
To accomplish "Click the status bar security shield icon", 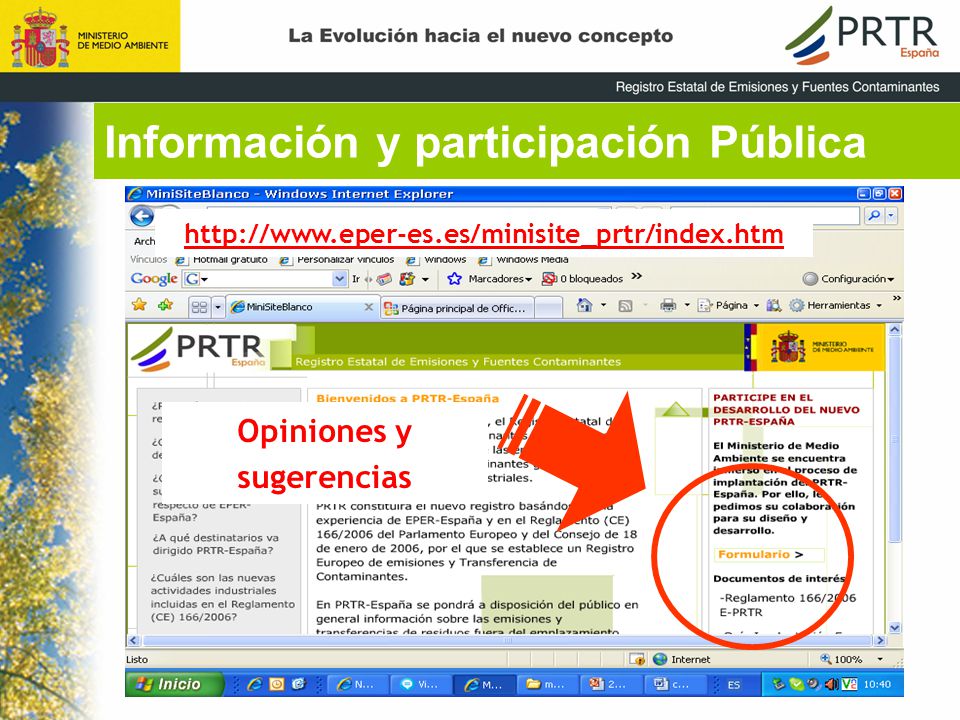I will coord(637,659).
